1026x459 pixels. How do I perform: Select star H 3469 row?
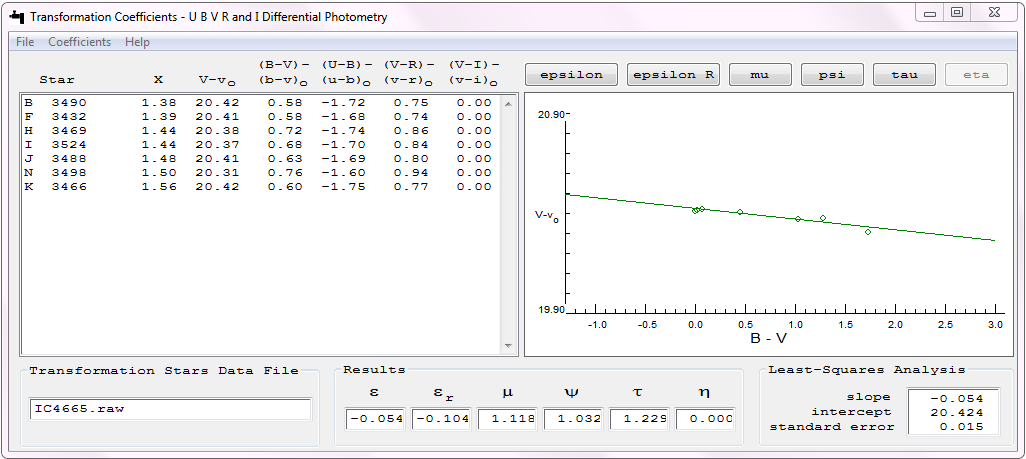pyautogui.click(x=260, y=131)
